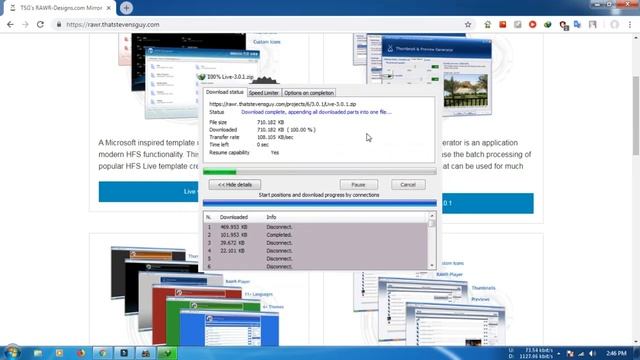Image resolution: width=640 pixels, height=360 pixels.
Task: Open the Options on completion tab
Action: 309,93
